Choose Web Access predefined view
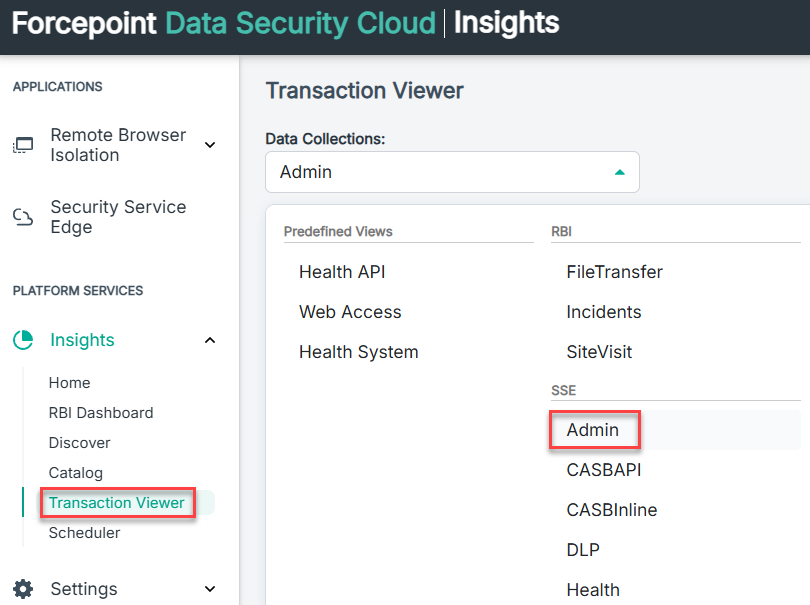This screenshot has height=605, width=810. point(350,312)
